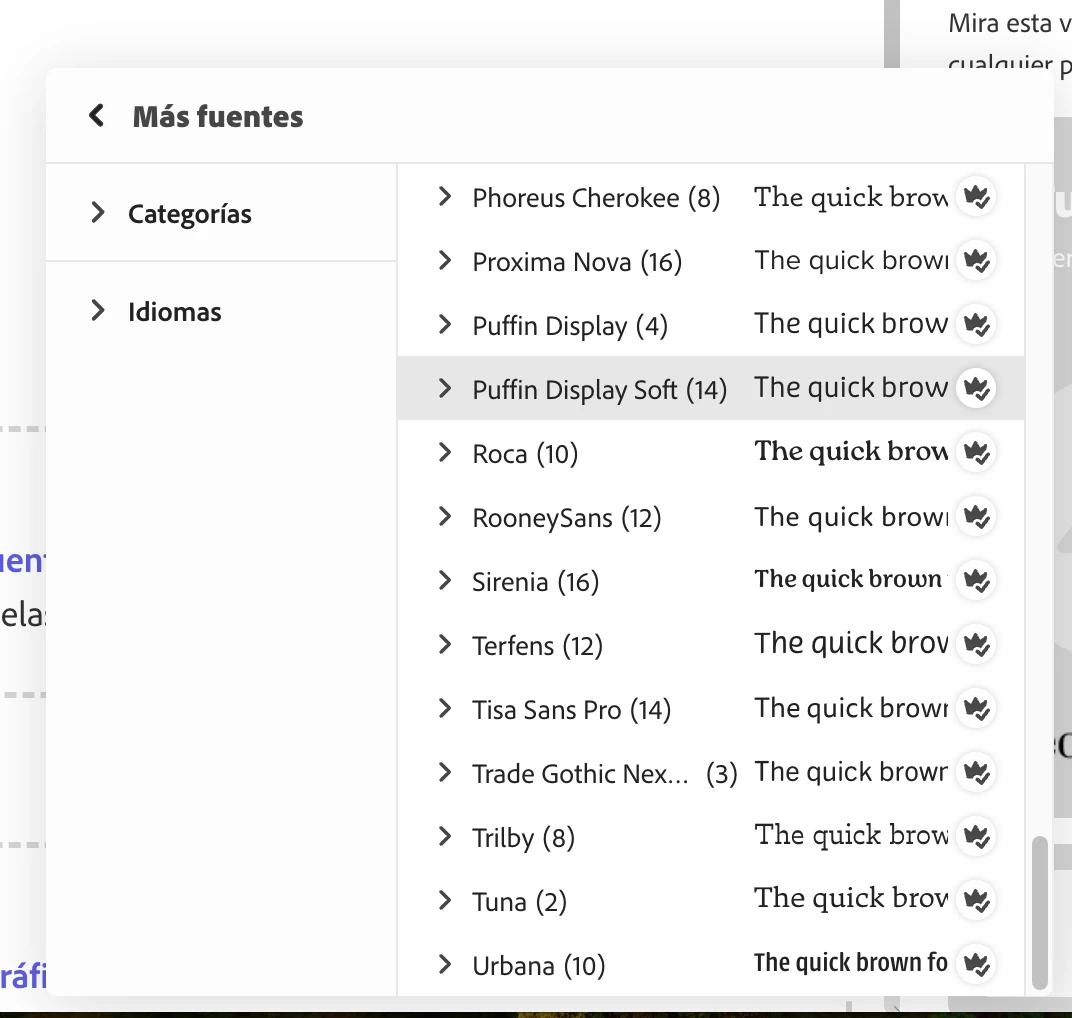Expand the Terfens (12) font styles

coord(445,645)
